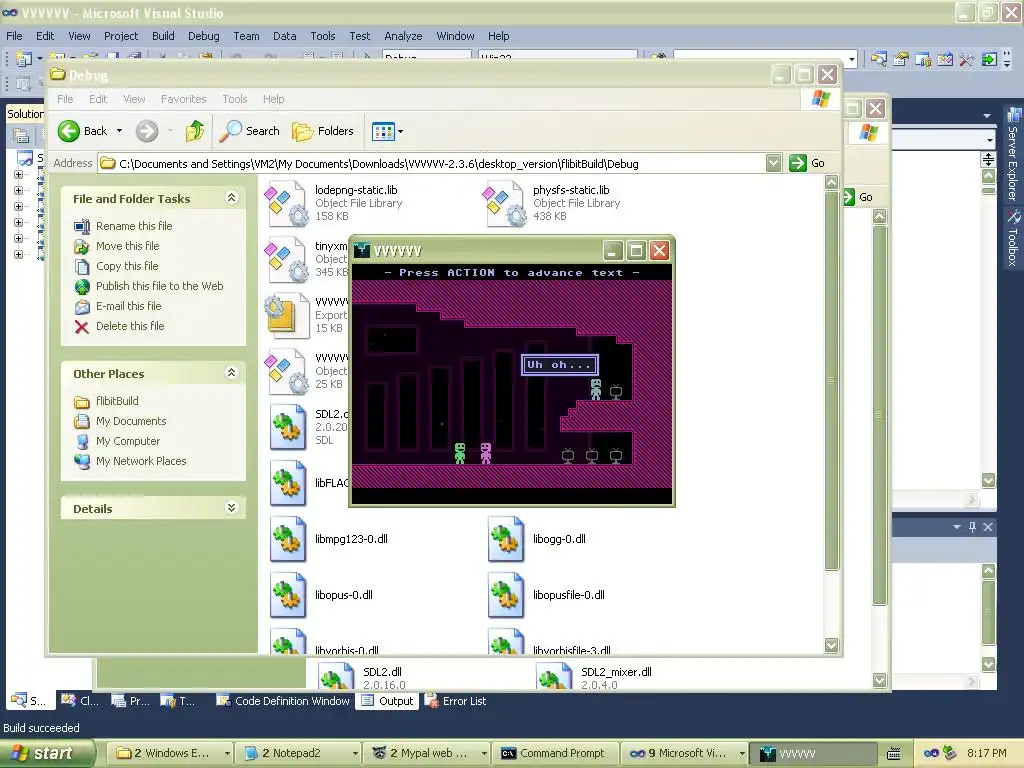Click Go next to the Debug address bar
This screenshot has width=1024, height=768.
807,163
